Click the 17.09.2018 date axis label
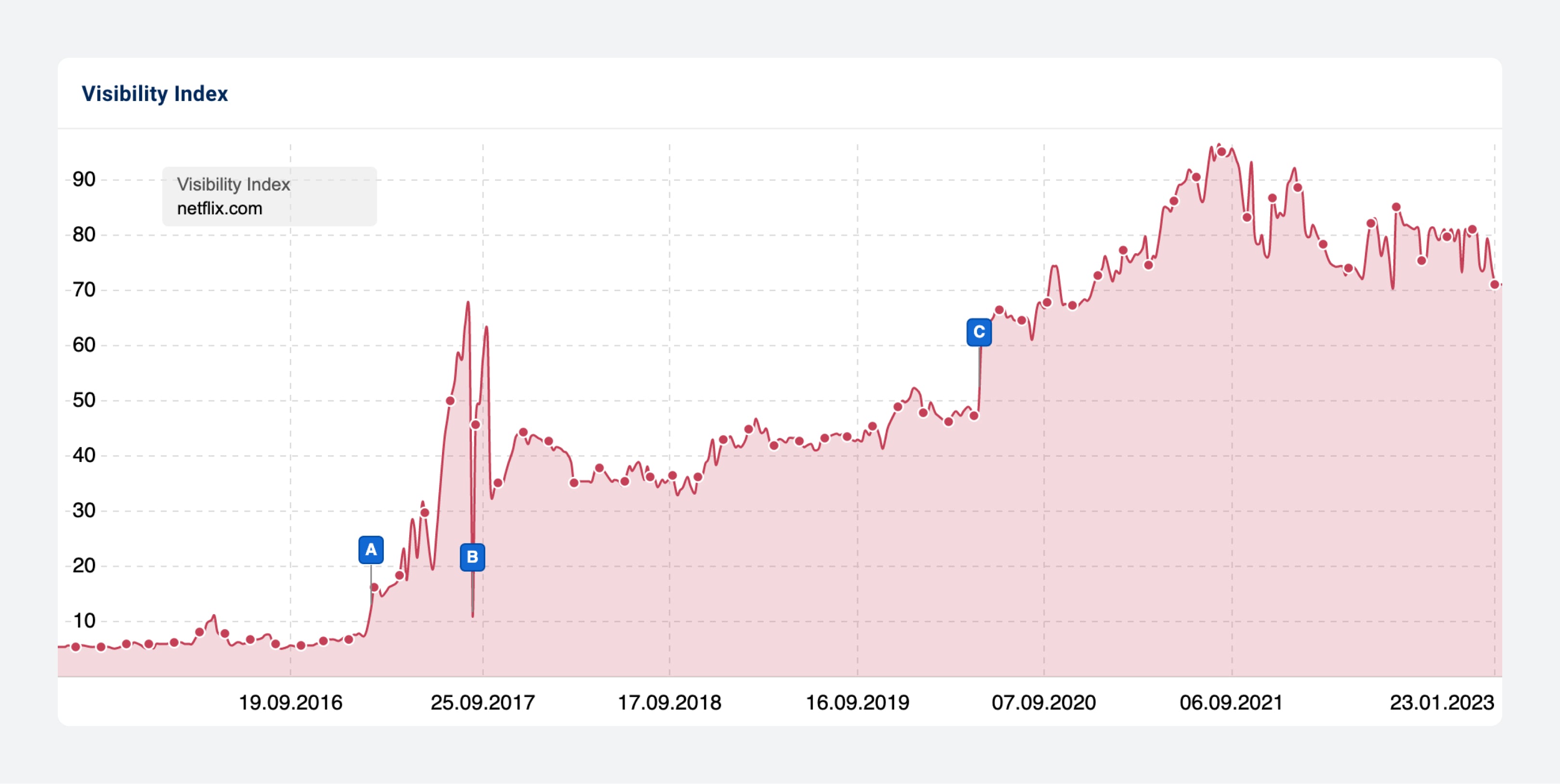 coord(669,702)
